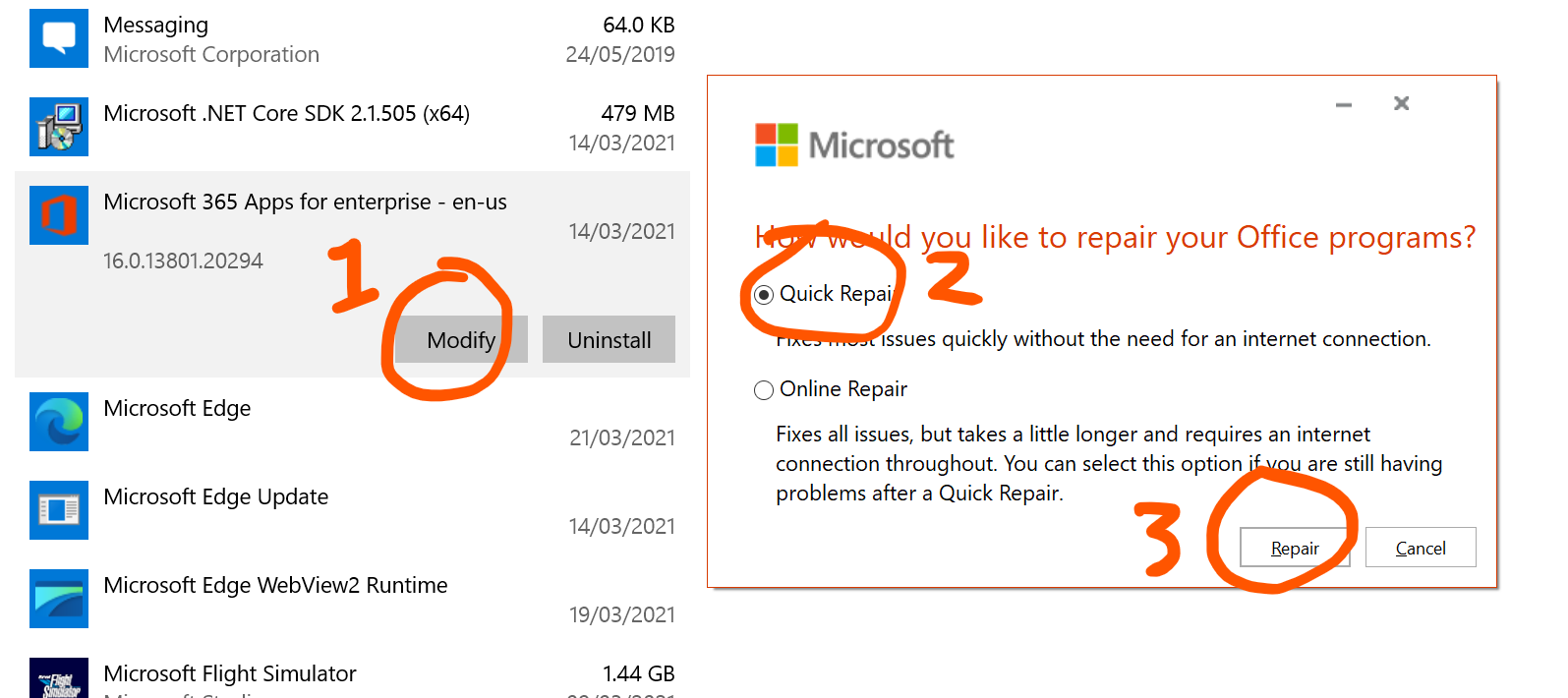Click the Microsoft 365 Office icon
1568x698 pixels.
tap(59, 215)
